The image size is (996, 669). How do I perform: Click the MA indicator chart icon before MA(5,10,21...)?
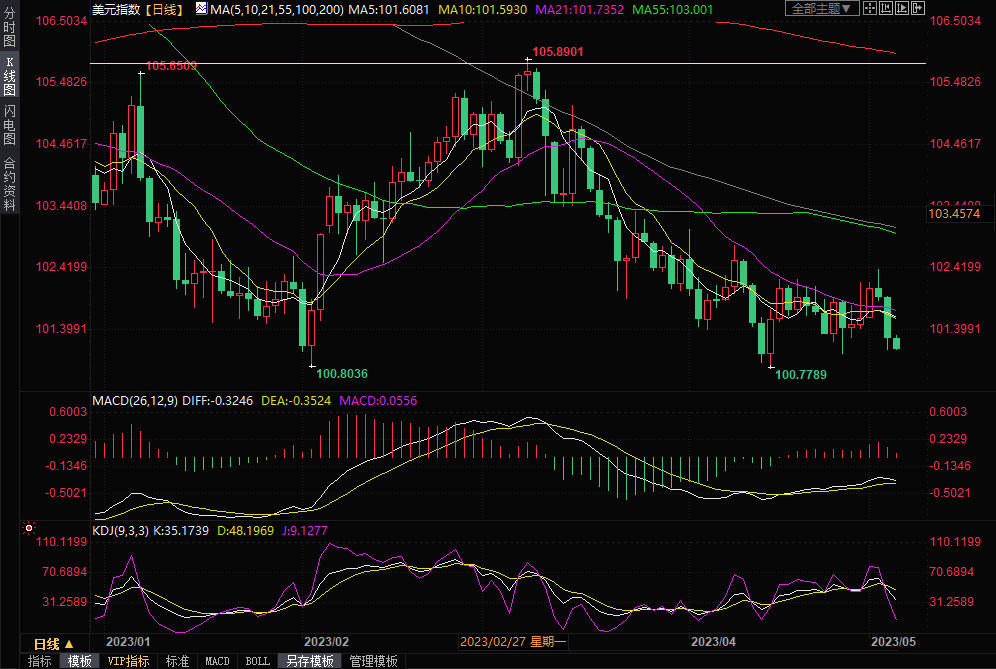coord(201,9)
